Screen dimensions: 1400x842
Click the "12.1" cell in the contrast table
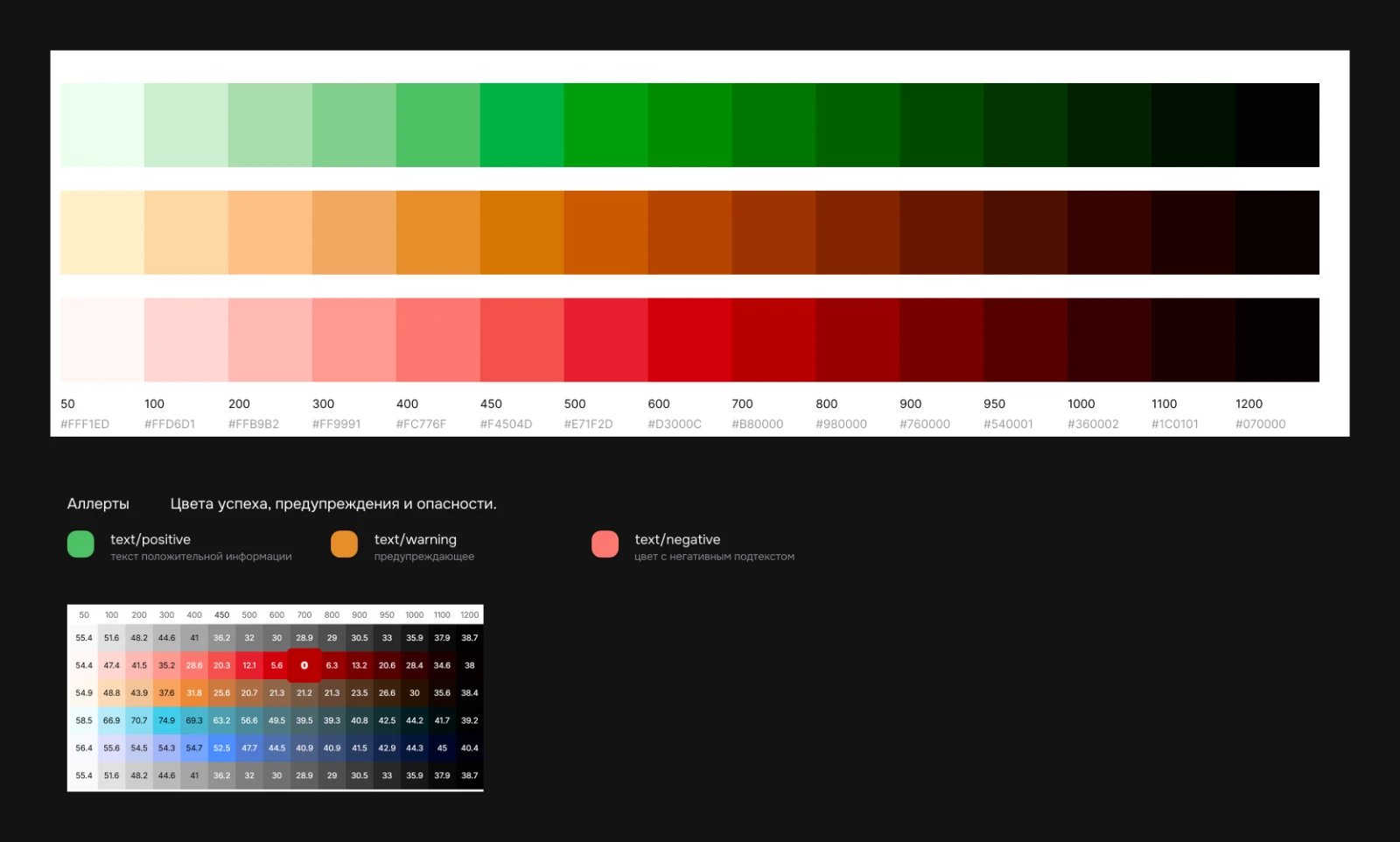point(249,665)
